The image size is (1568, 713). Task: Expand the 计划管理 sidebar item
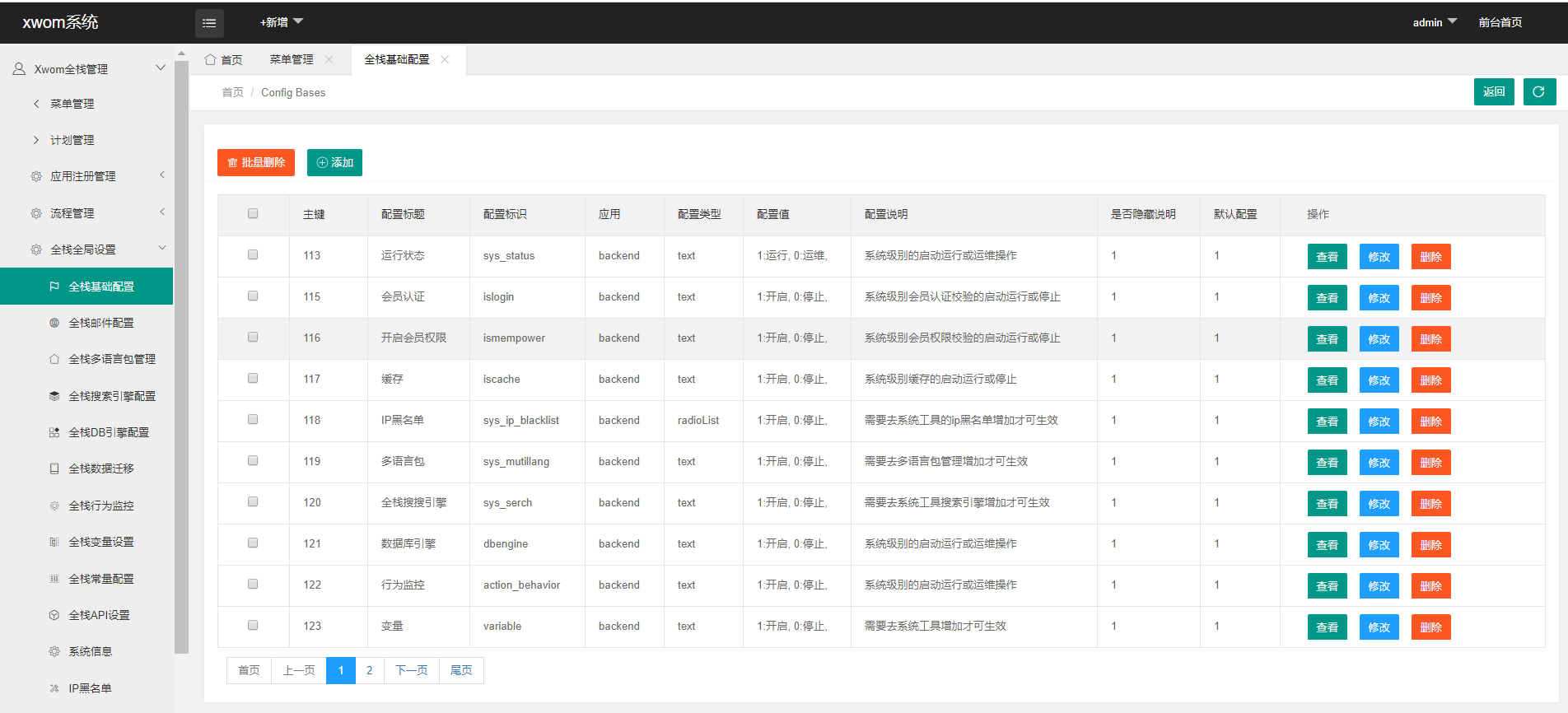pos(36,140)
